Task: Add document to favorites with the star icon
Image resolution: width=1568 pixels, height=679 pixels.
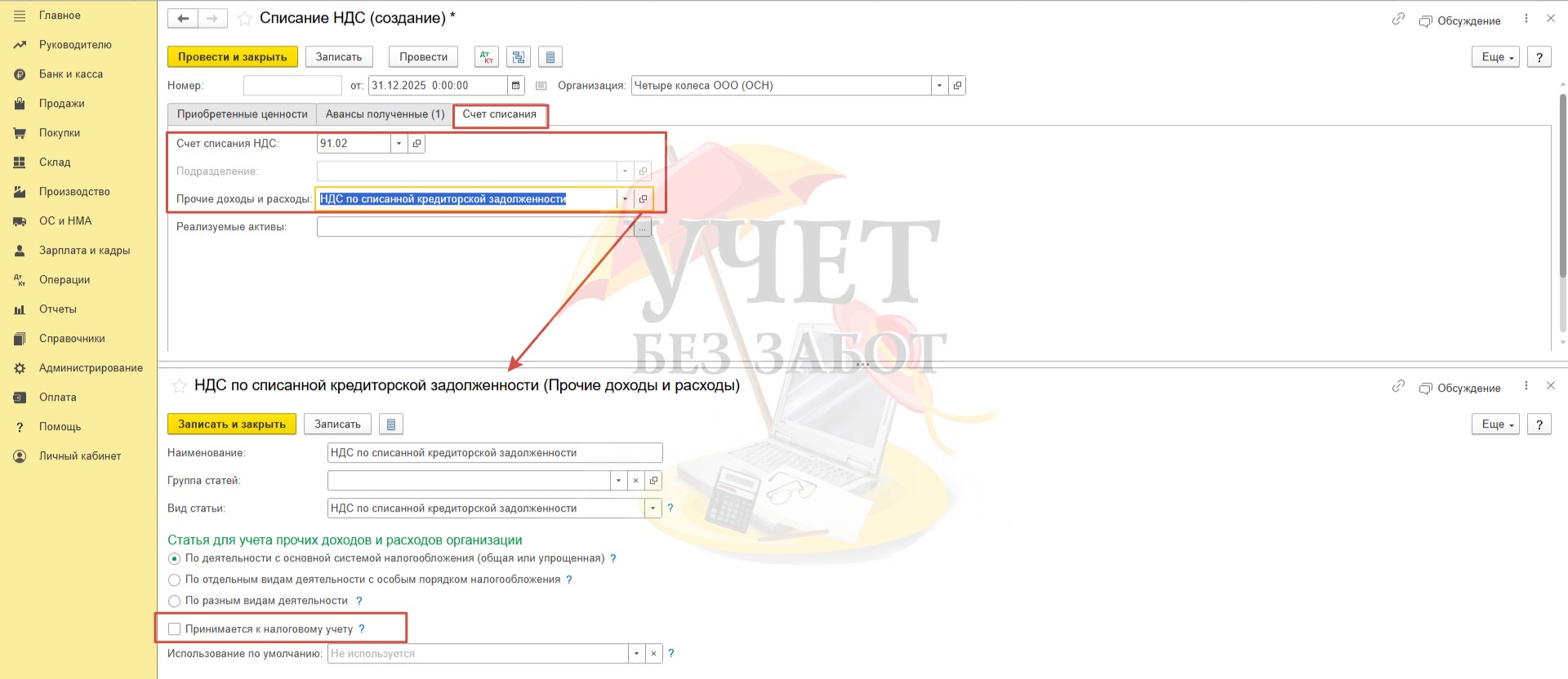Action: (x=244, y=19)
